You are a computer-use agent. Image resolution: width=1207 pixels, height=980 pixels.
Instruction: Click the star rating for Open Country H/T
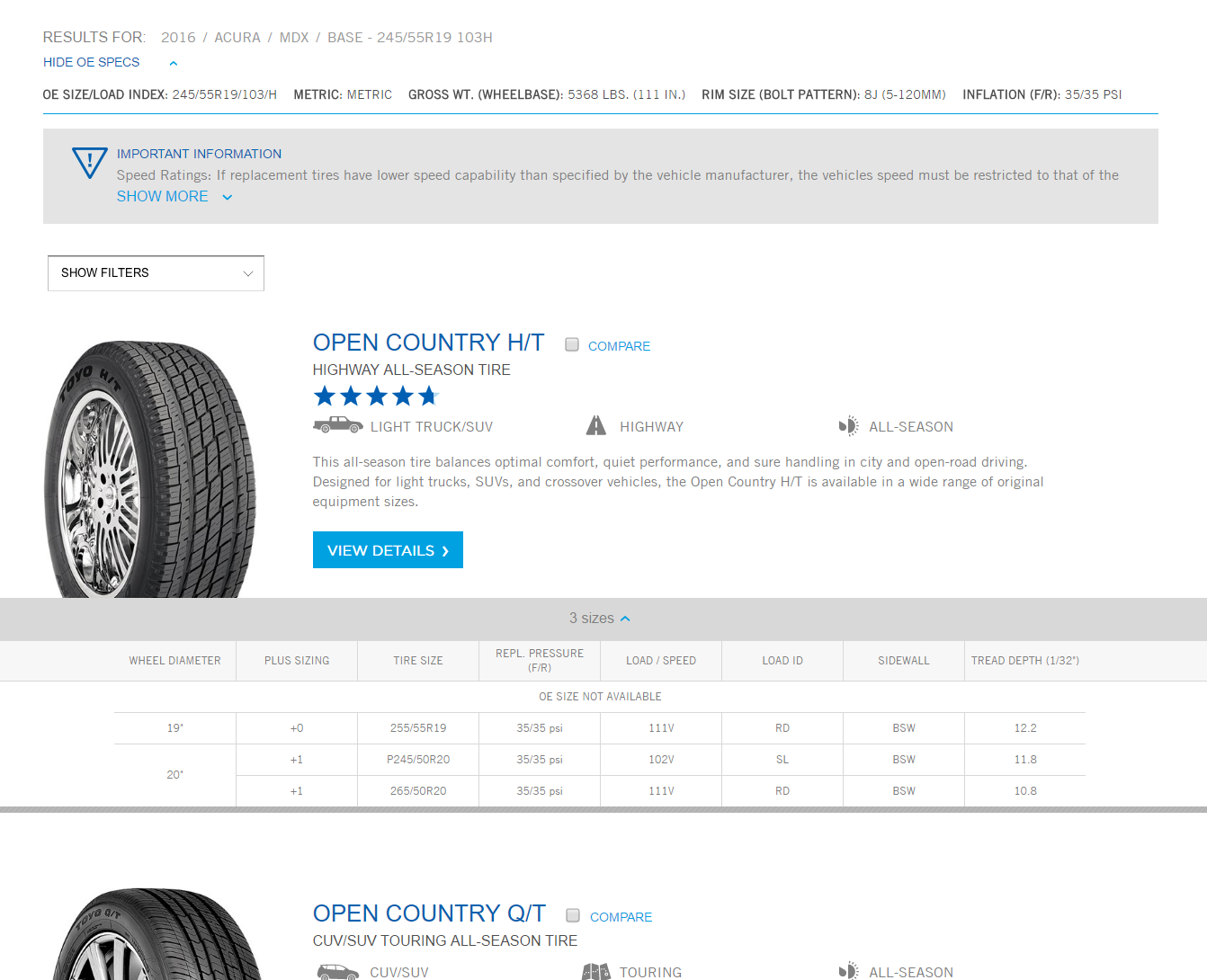pyautogui.click(x=376, y=396)
